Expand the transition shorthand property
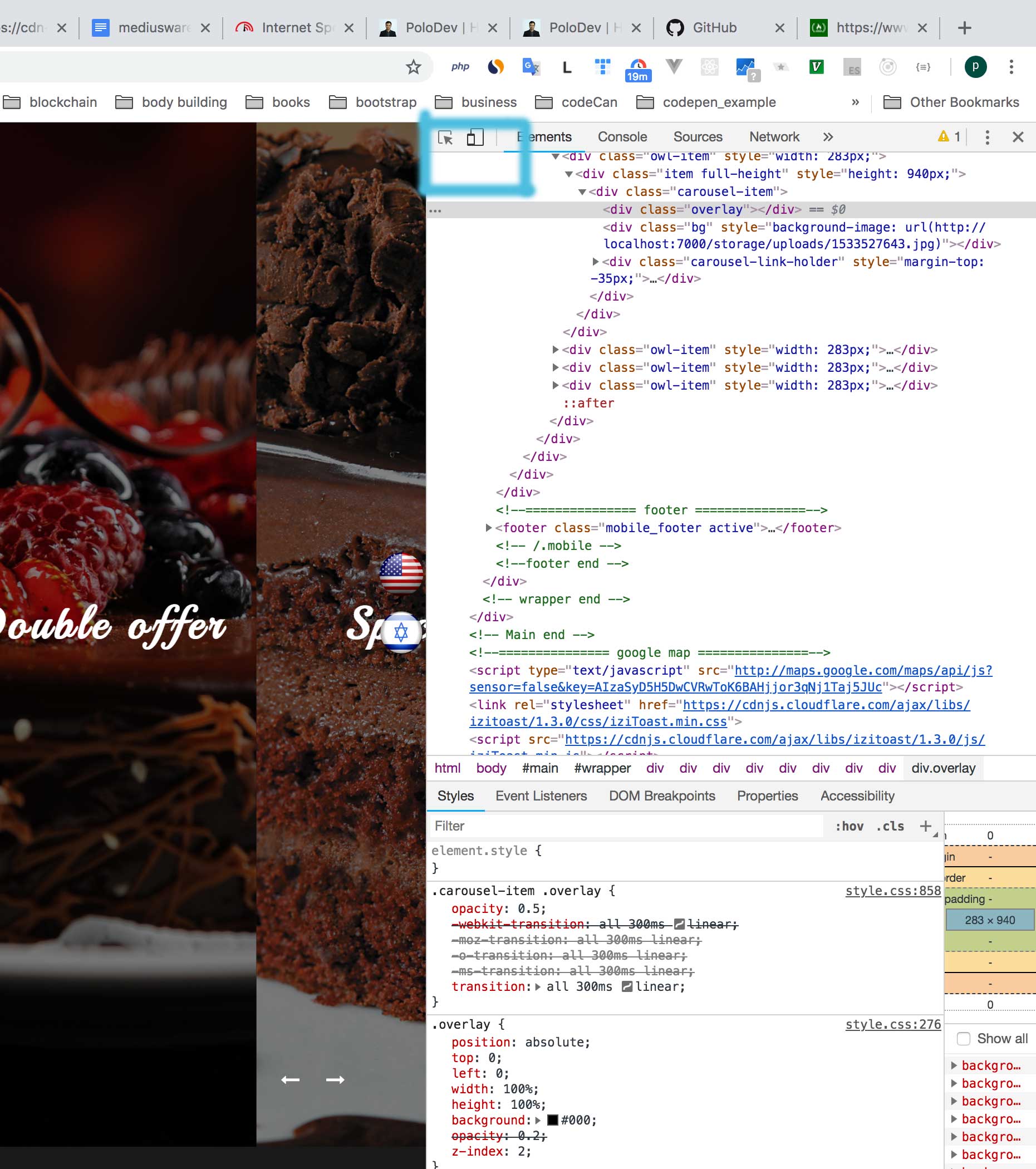 538,986
